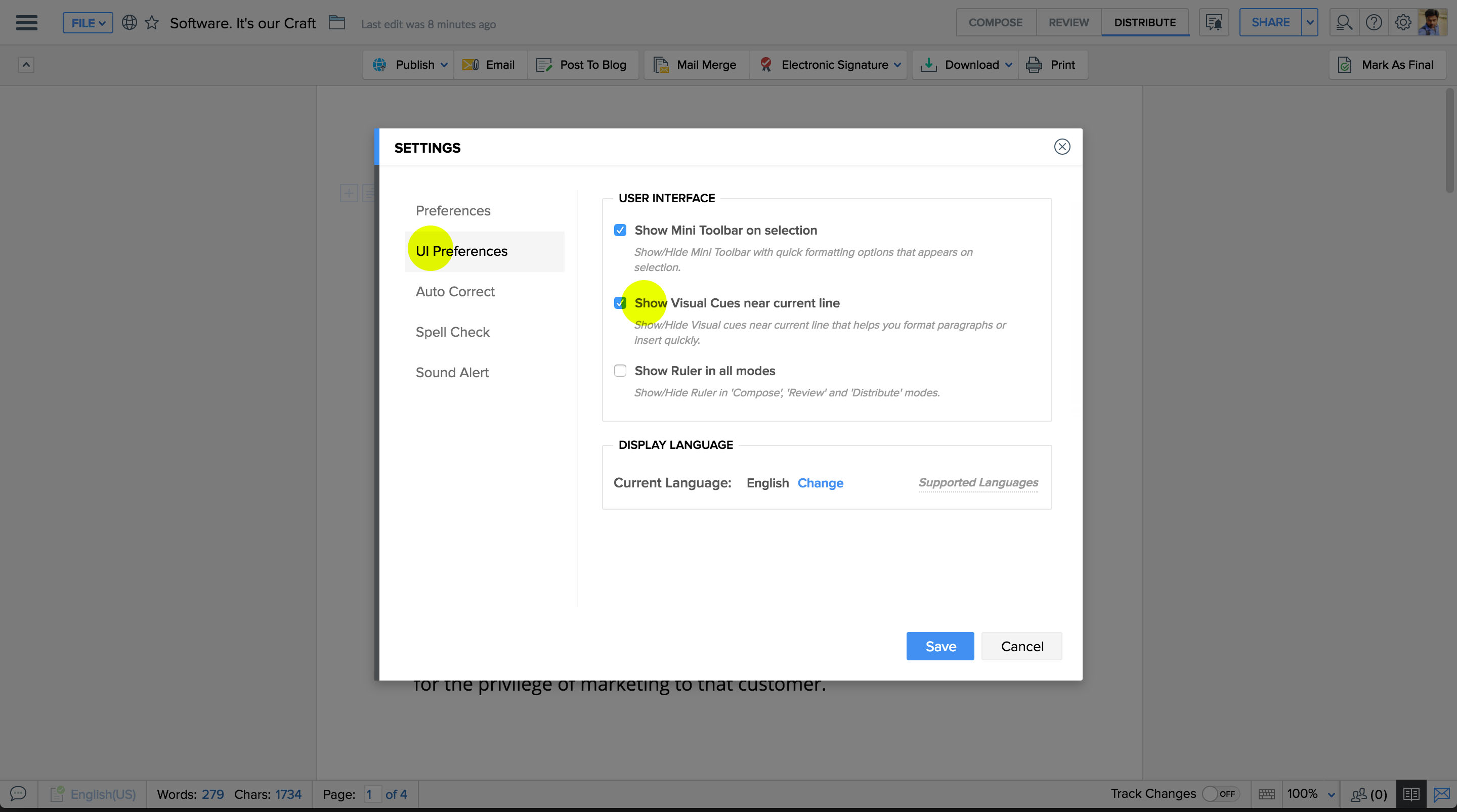
Task: Click the vertical document scrollbar
Action: point(1449,142)
